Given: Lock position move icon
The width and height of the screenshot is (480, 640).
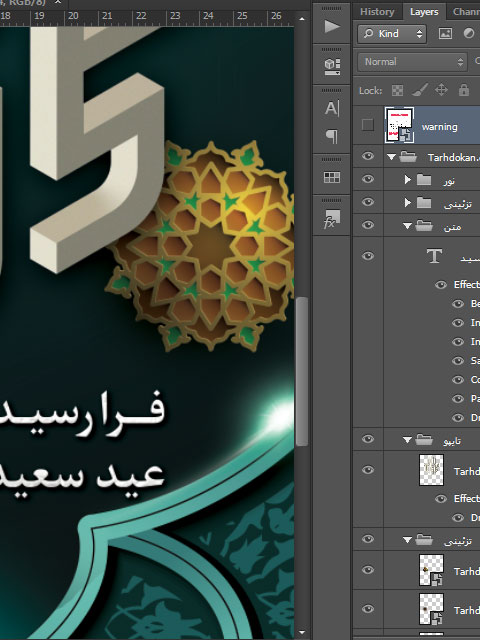Looking at the screenshot, I should [441, 90].
